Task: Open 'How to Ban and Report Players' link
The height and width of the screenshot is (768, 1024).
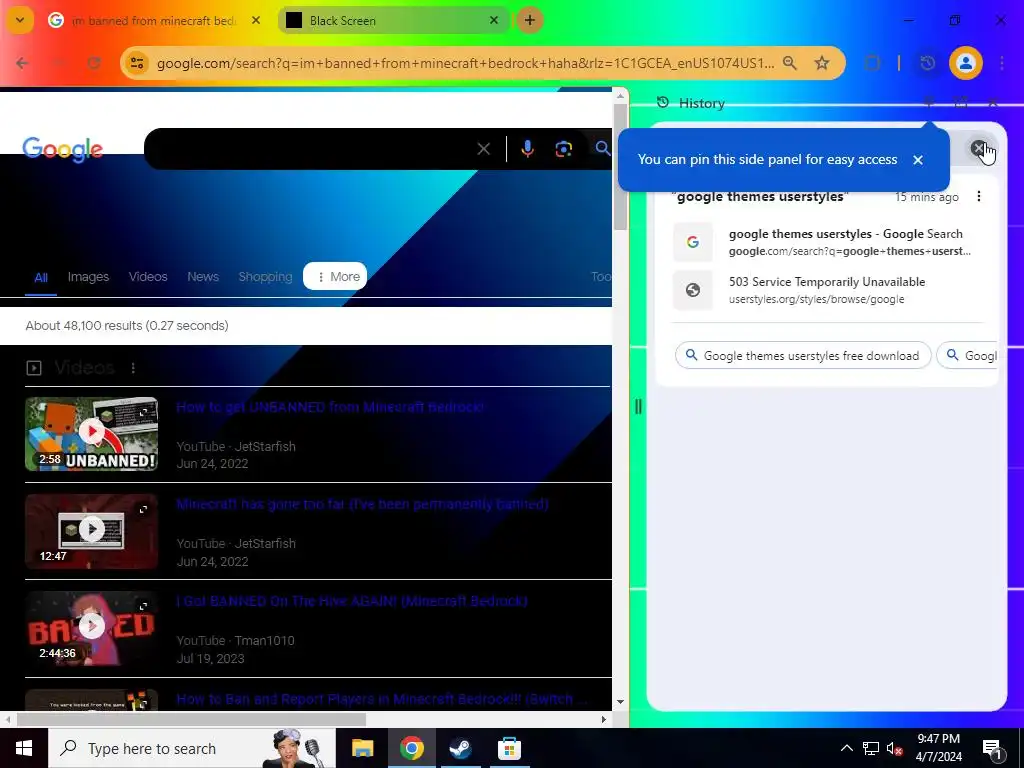Action: [381, 699]
